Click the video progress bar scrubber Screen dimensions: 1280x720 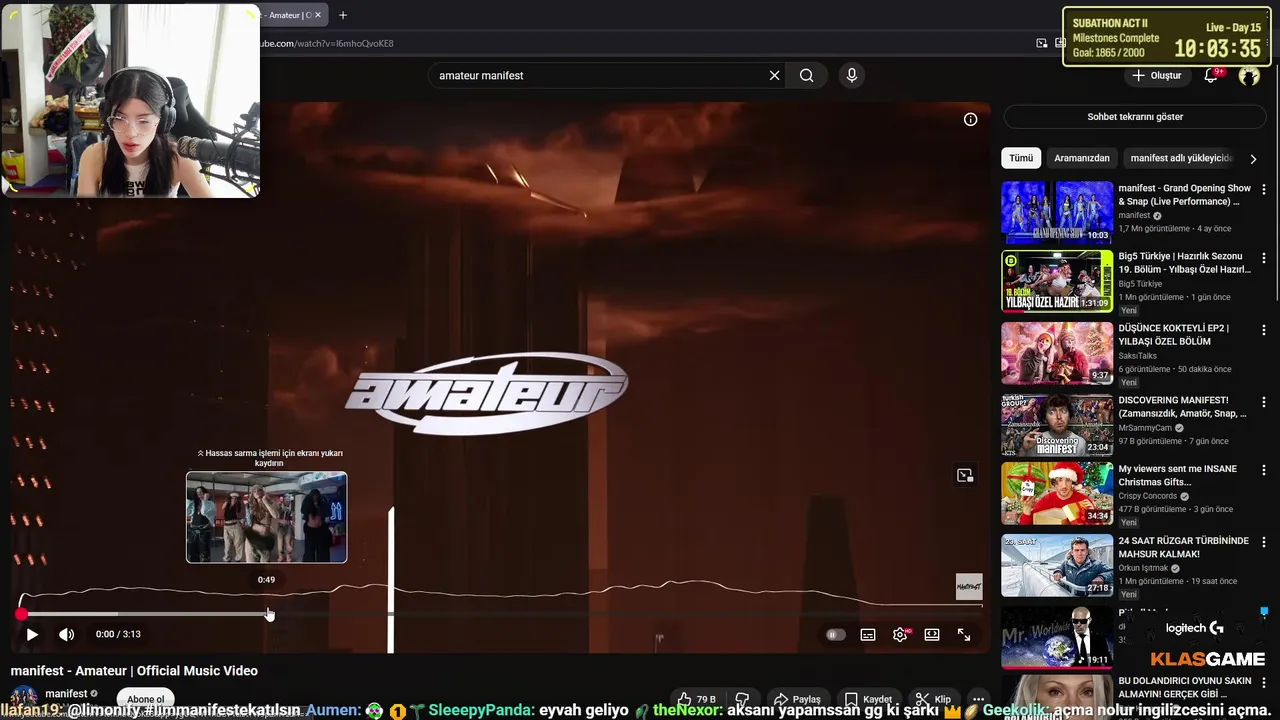[500, 614]
